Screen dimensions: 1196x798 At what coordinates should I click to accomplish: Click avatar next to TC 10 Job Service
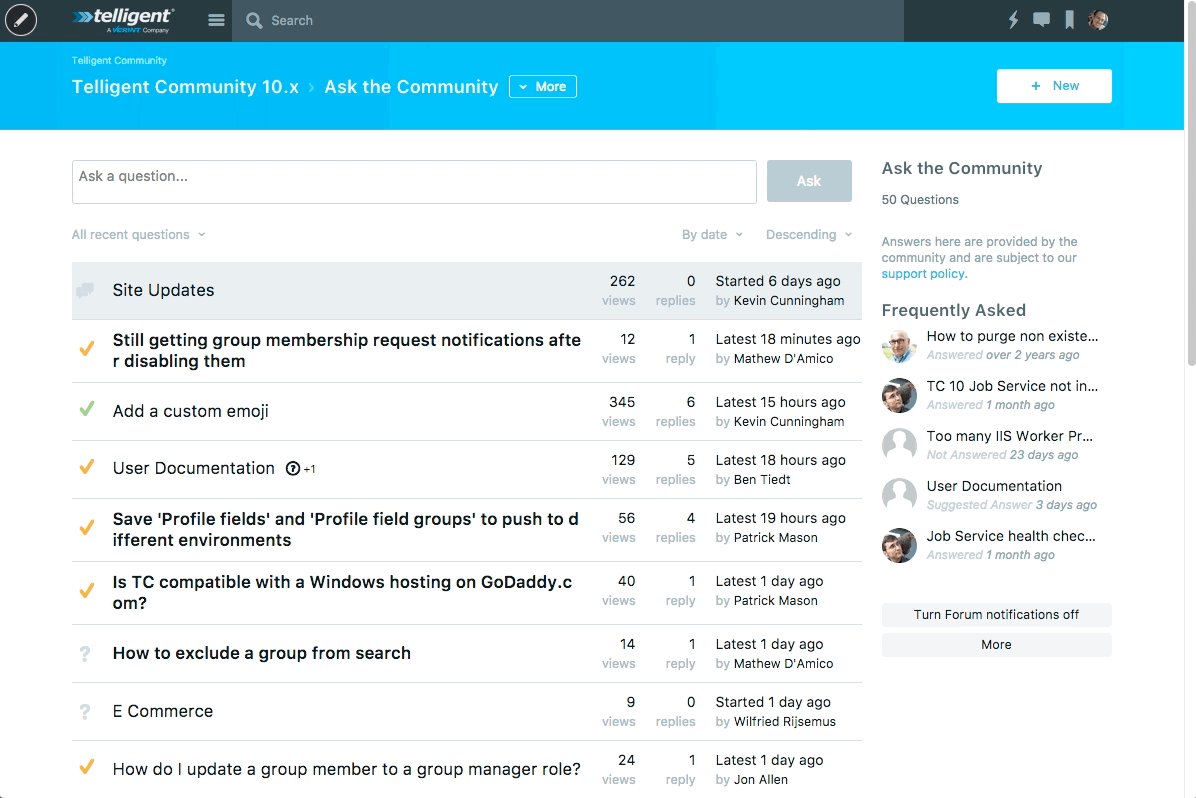[899, 395]
